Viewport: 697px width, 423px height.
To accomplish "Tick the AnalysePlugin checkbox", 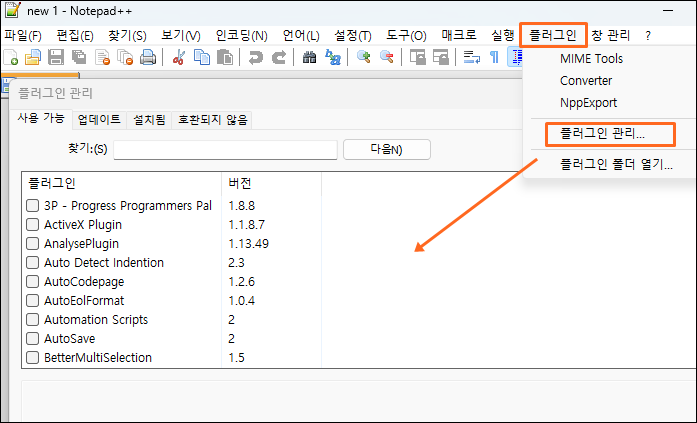I will pyautogui.click(x=32, y=243).
